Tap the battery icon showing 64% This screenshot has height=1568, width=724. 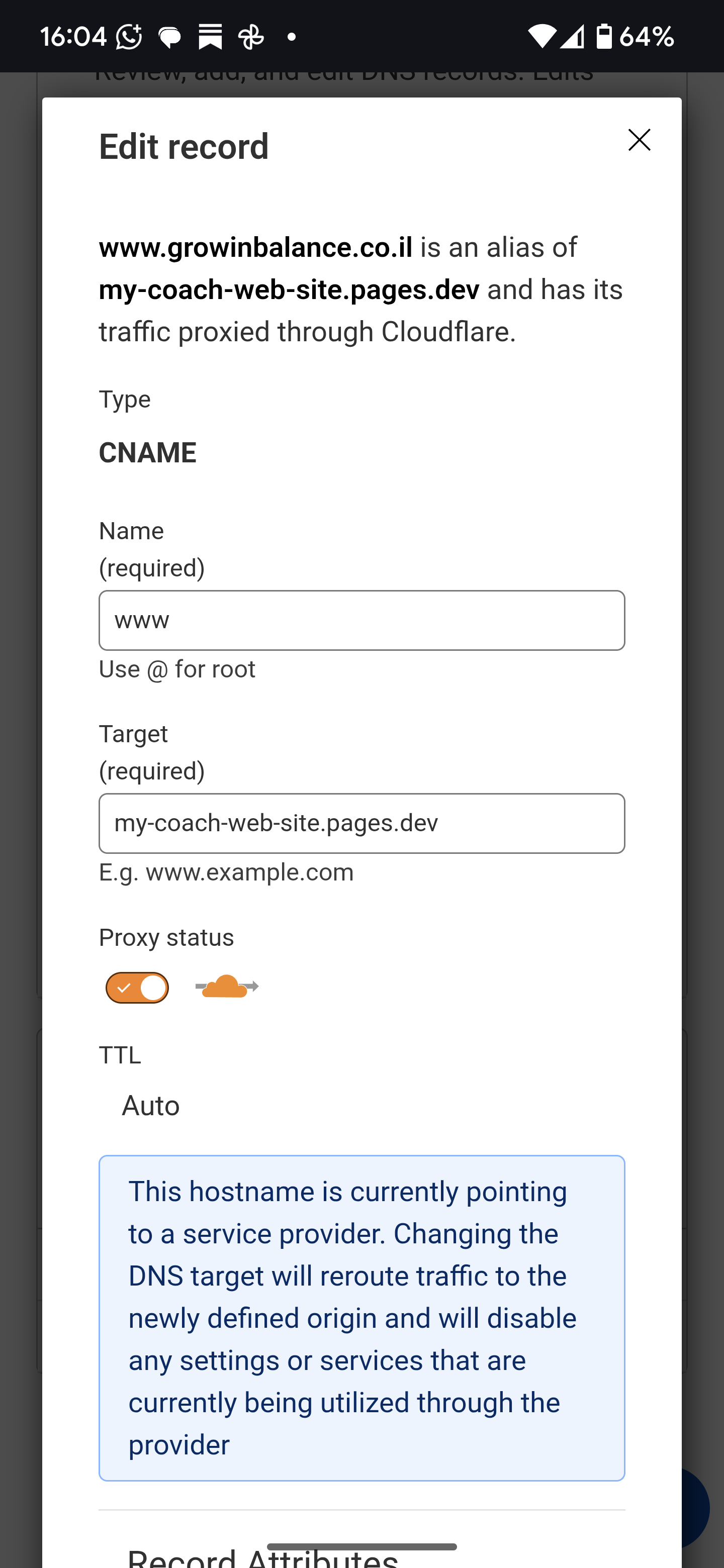(x=603, y=37)
